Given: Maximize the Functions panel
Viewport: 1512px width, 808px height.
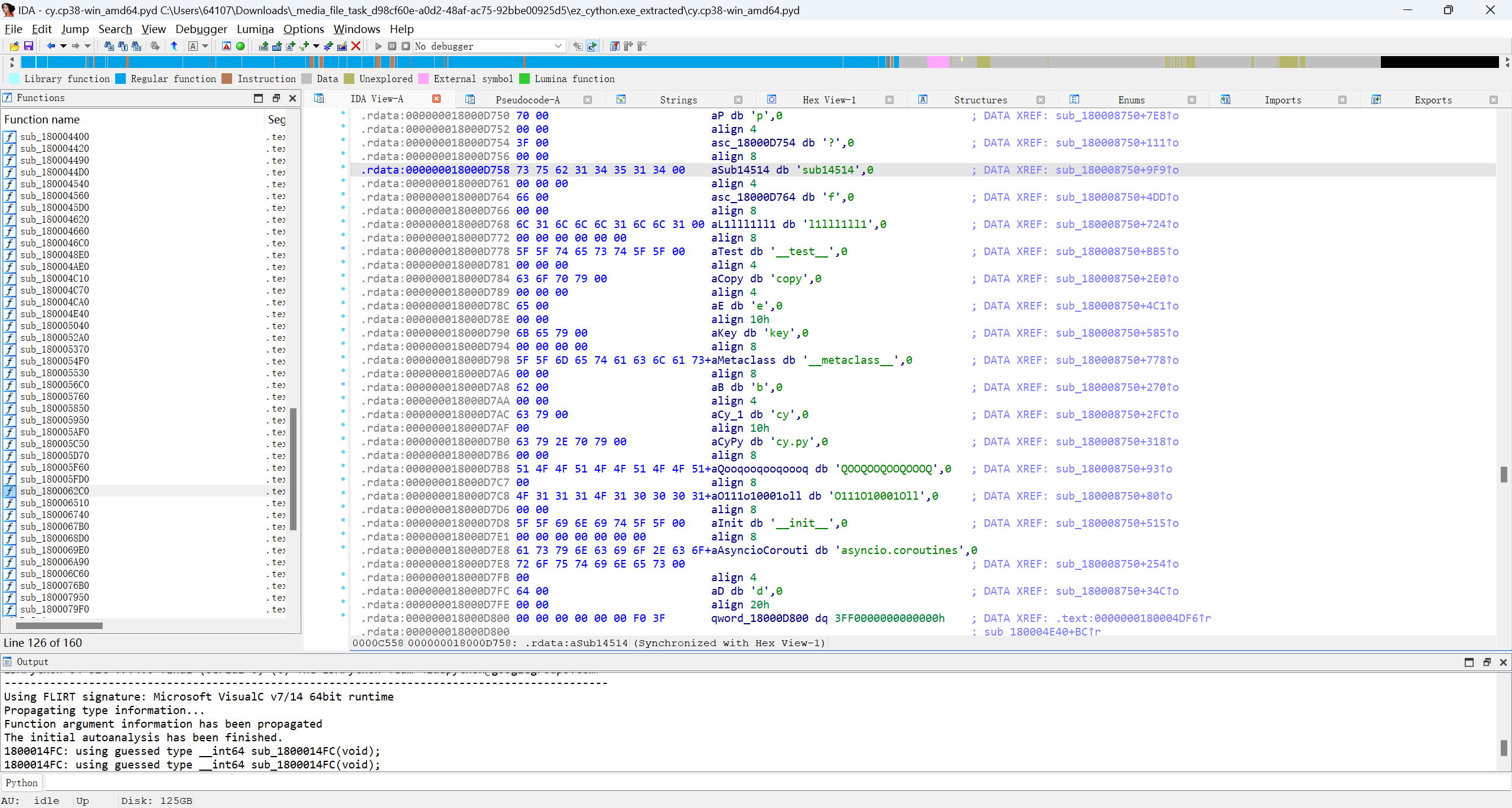Looking at the screenshot, I should 258,98.
